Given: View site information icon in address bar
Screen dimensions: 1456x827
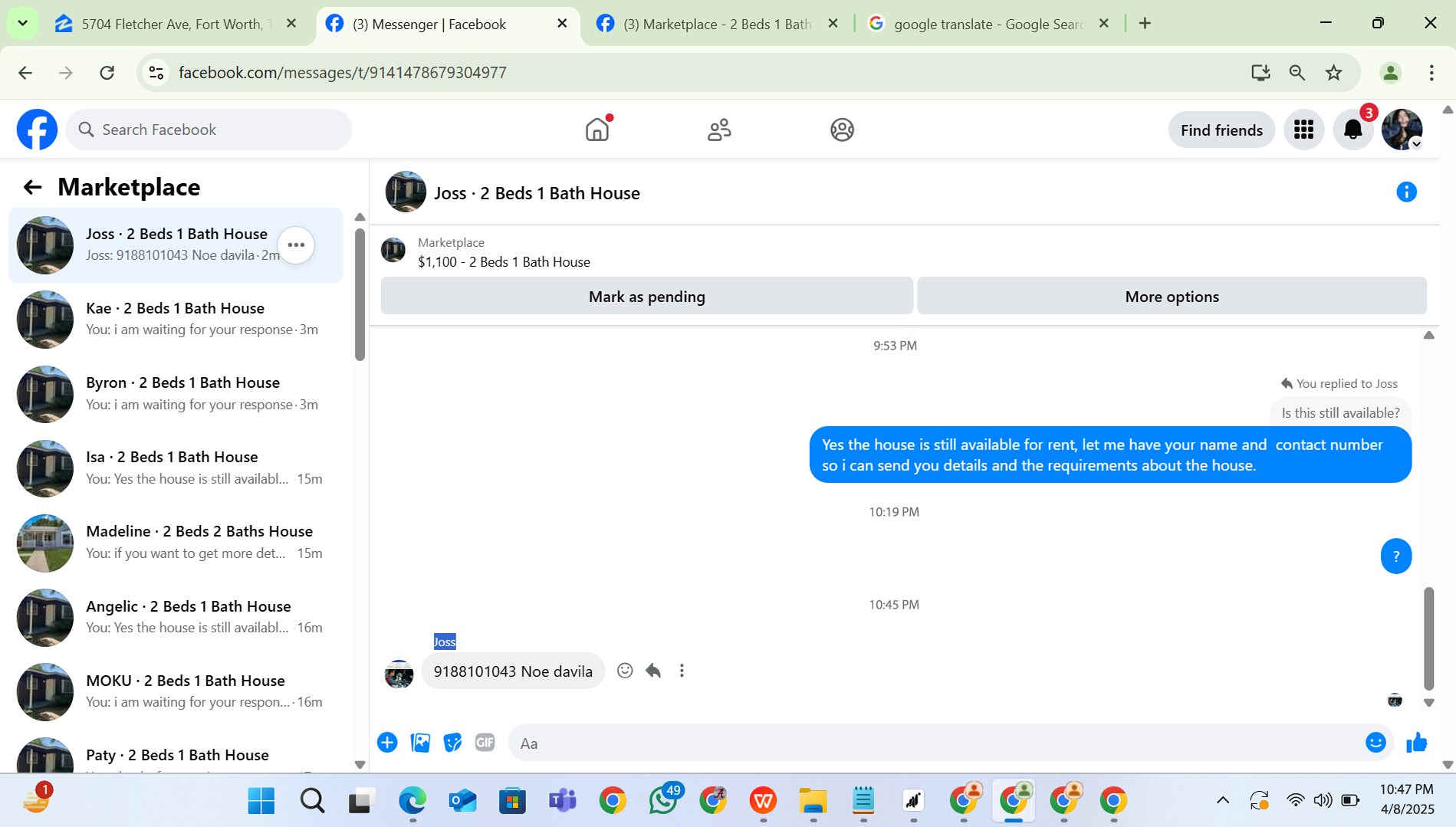Looking at the screenshot, I should pos(156,73).
